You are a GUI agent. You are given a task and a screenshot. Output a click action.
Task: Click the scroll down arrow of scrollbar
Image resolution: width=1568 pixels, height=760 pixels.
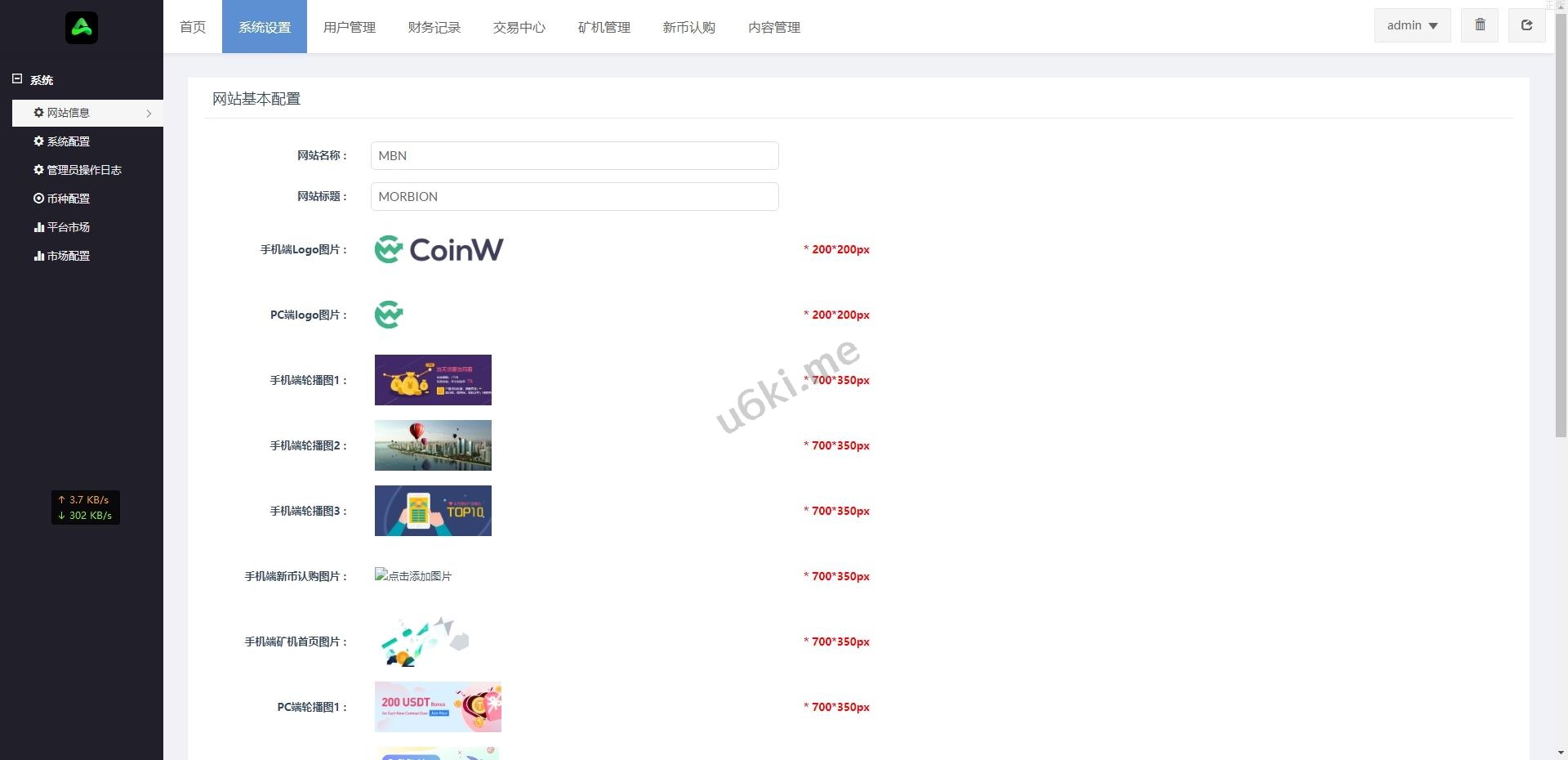pyautogui.click(x=1561, y=753)
